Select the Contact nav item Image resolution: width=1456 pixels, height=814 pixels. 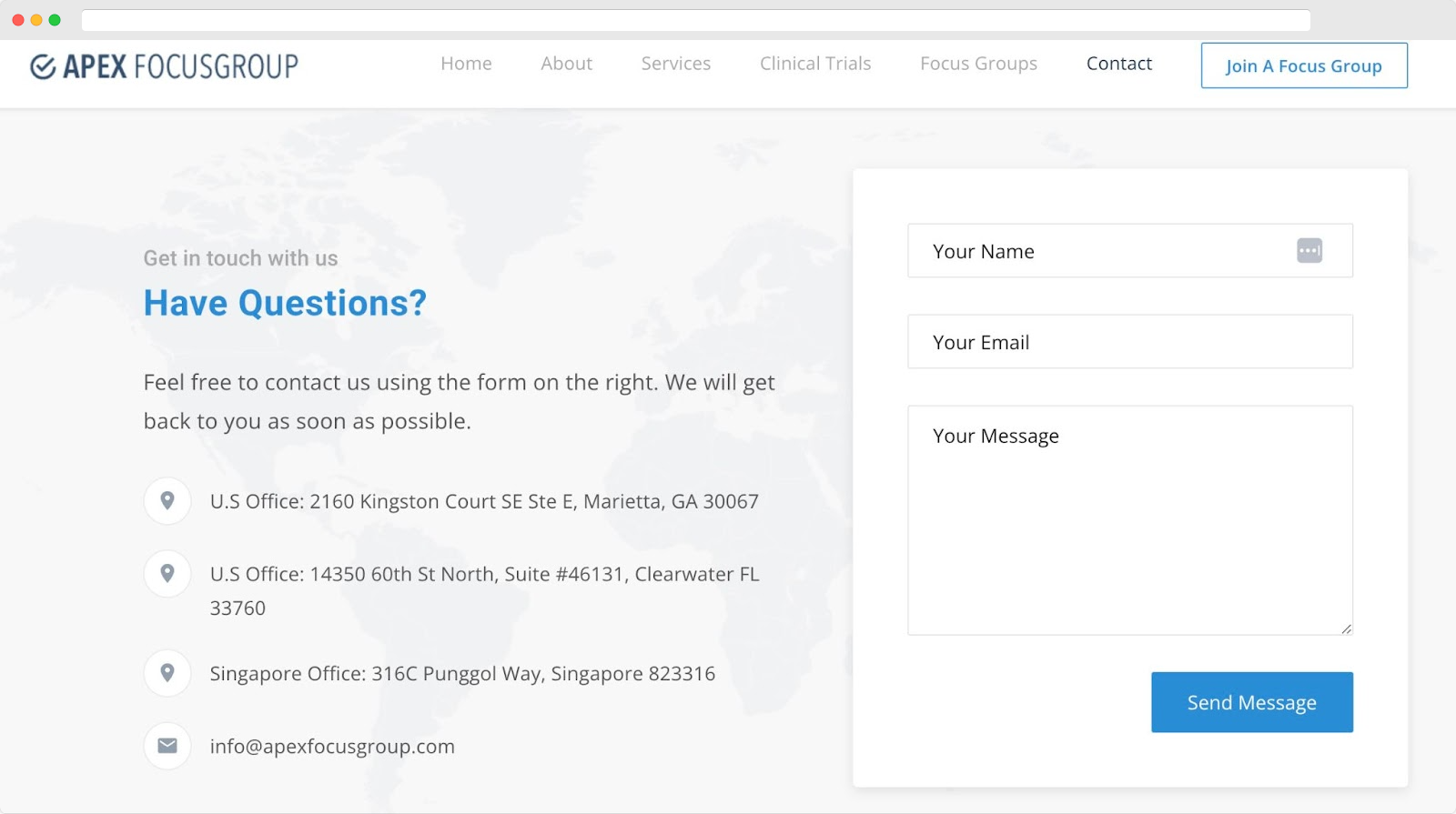tap(1118, 64)
